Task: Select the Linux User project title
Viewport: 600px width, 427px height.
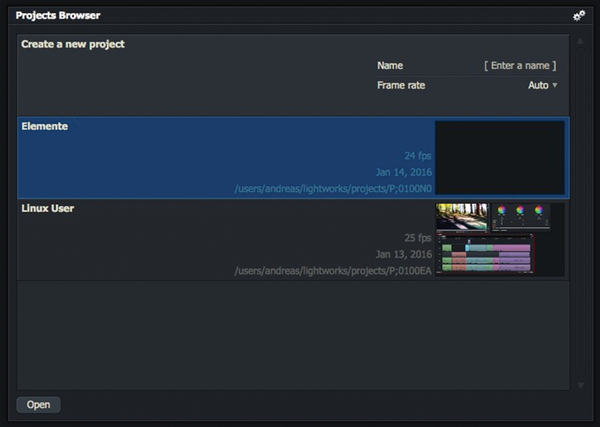Action: click(48, 208)
